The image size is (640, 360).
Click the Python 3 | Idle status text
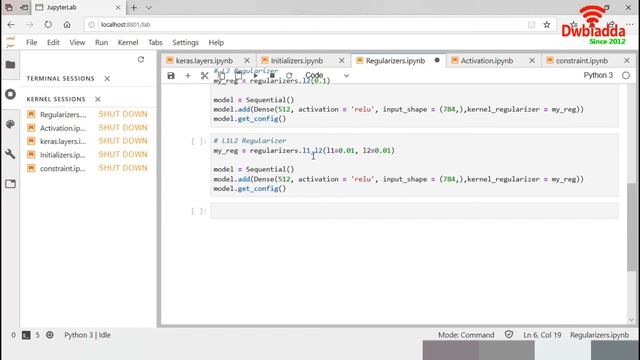(x=87, y=335)
